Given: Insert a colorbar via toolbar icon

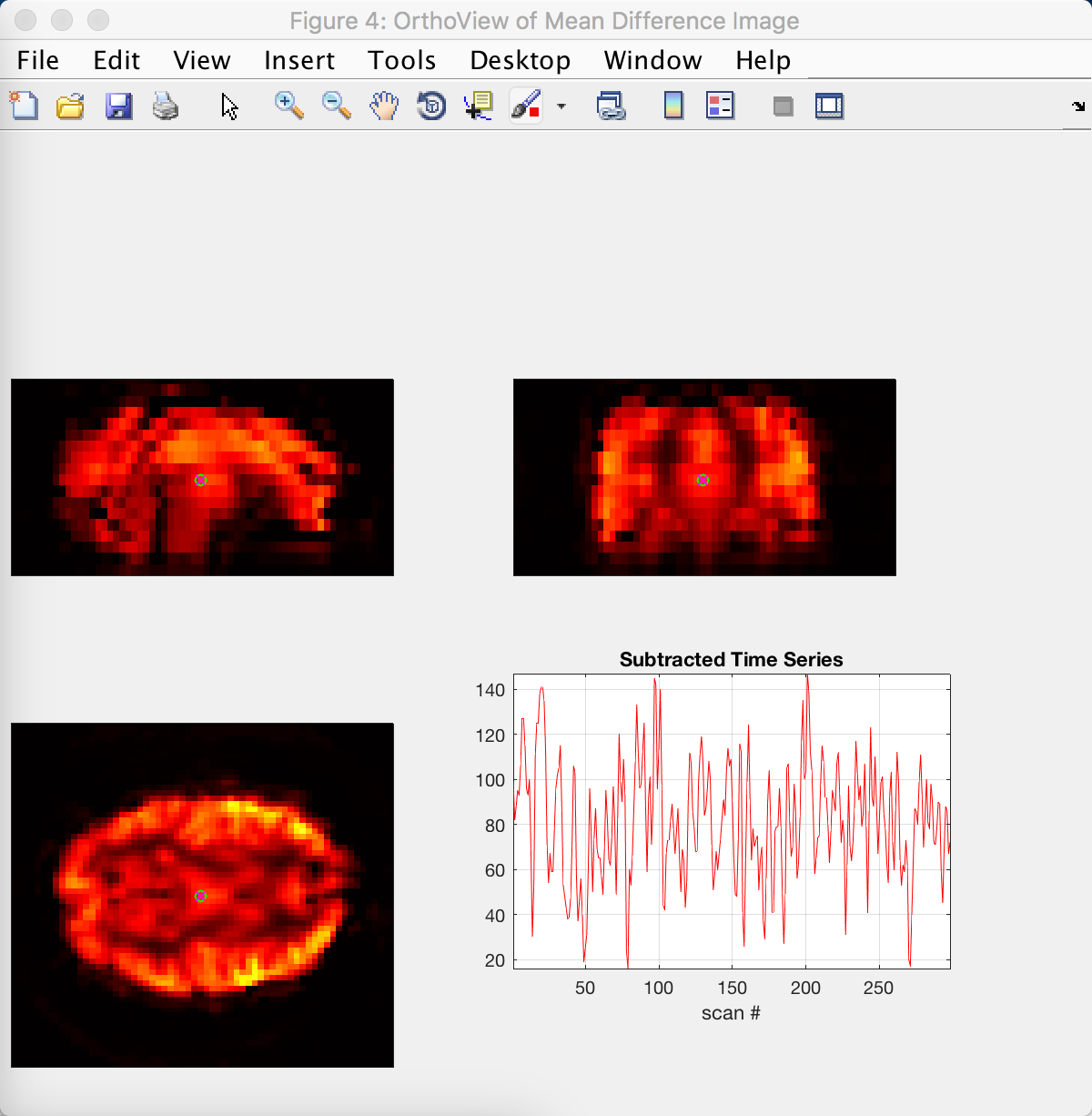Looking at the screenshot, I should point(673,107).
